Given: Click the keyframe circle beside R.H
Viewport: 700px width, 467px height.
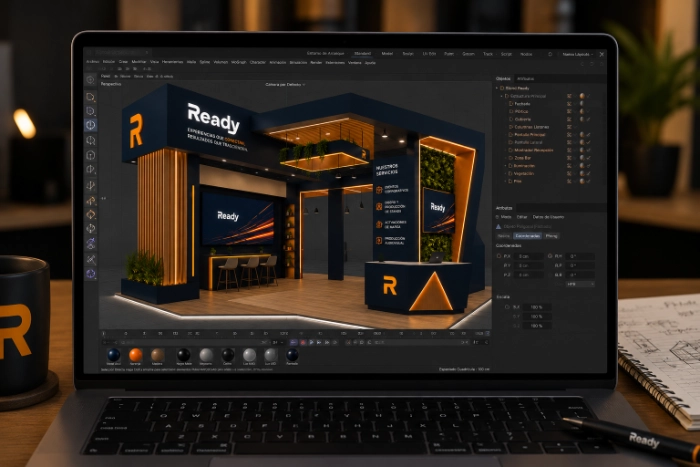Looking at the screenshot, I should pyautogui.click(x=550, y=256).
